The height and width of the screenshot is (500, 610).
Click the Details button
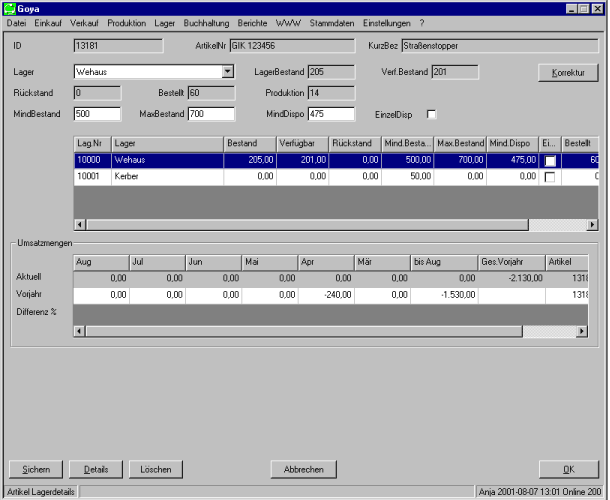point(96,470)
